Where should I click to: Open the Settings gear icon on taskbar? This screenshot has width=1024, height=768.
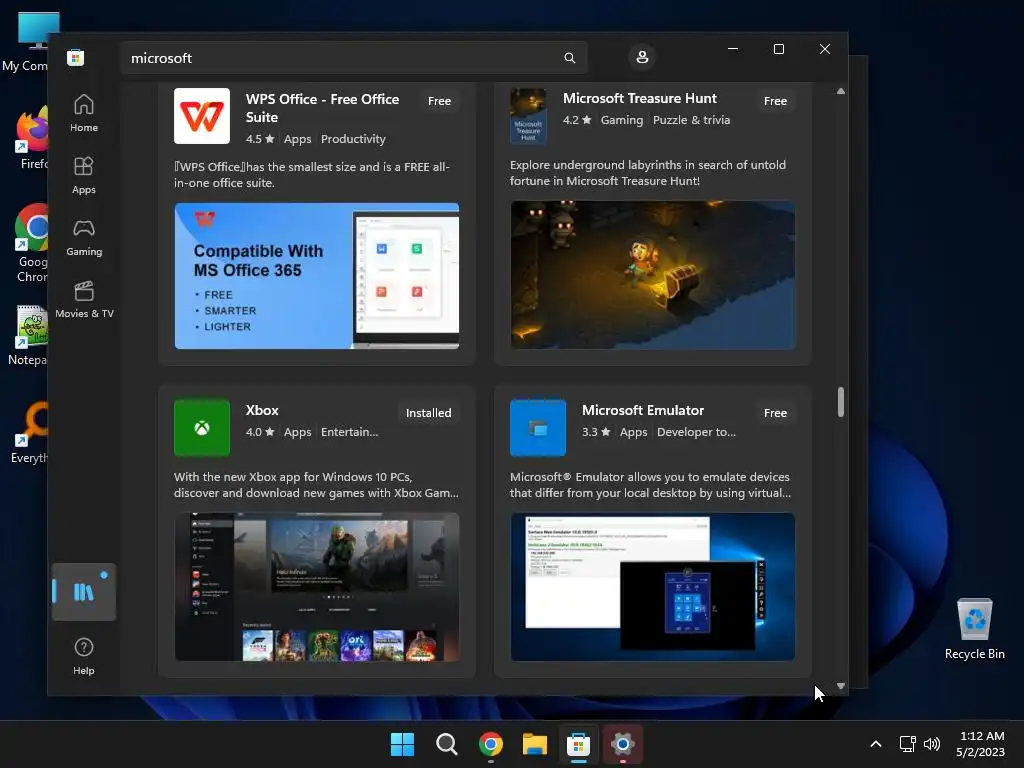[x=622, y=744]
